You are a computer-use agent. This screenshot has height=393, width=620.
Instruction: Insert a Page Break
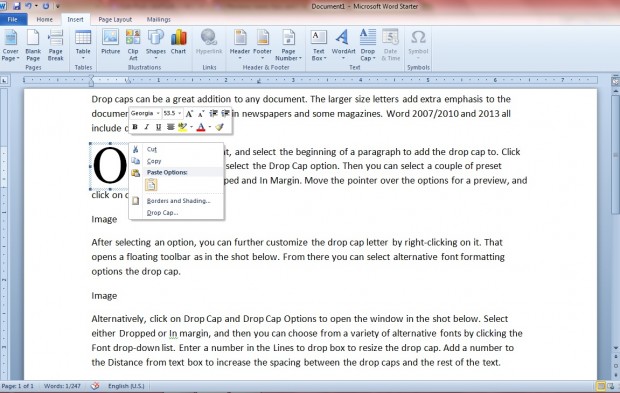pos(55,45)
